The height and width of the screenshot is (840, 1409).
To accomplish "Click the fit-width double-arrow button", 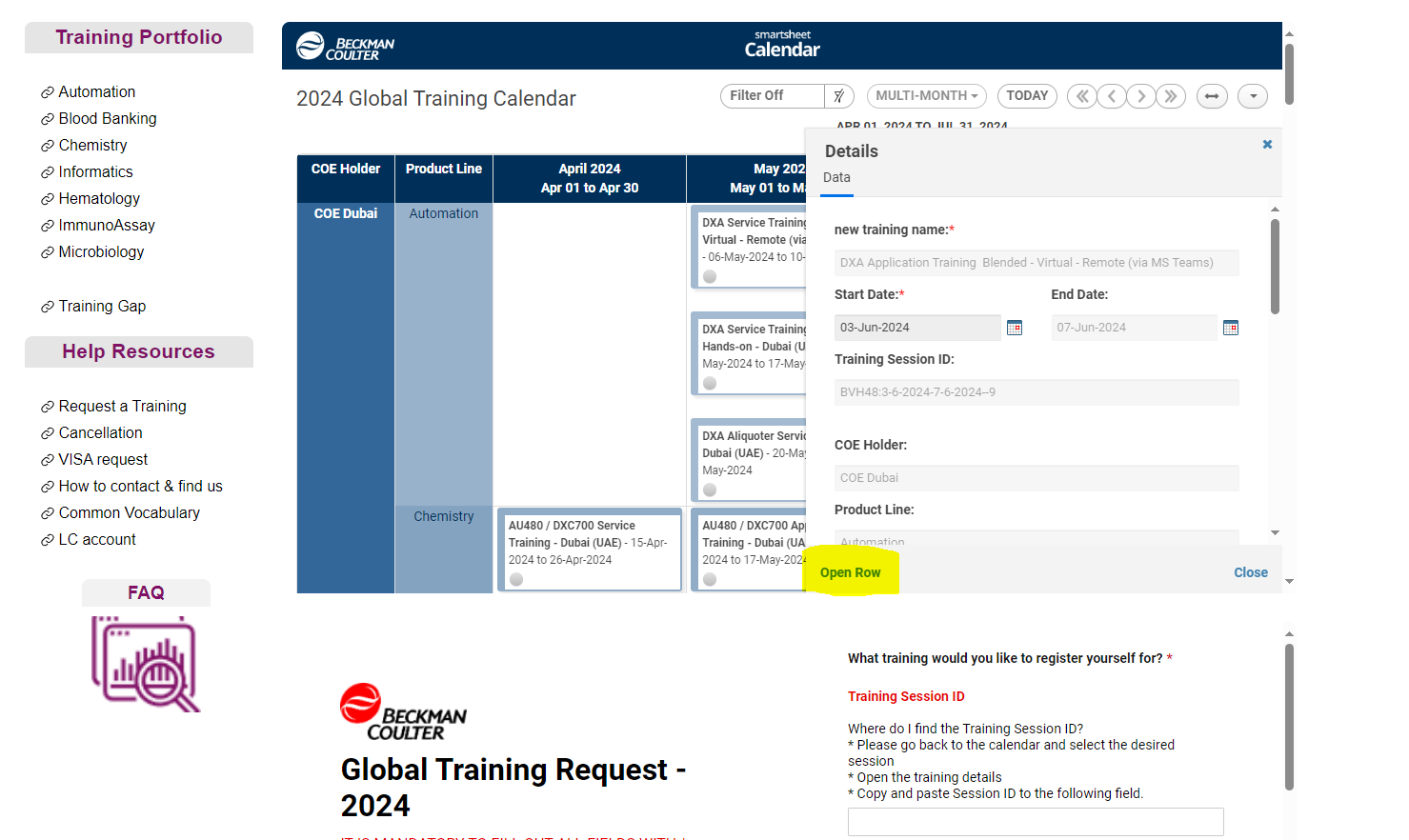I will coord(1212,96).
